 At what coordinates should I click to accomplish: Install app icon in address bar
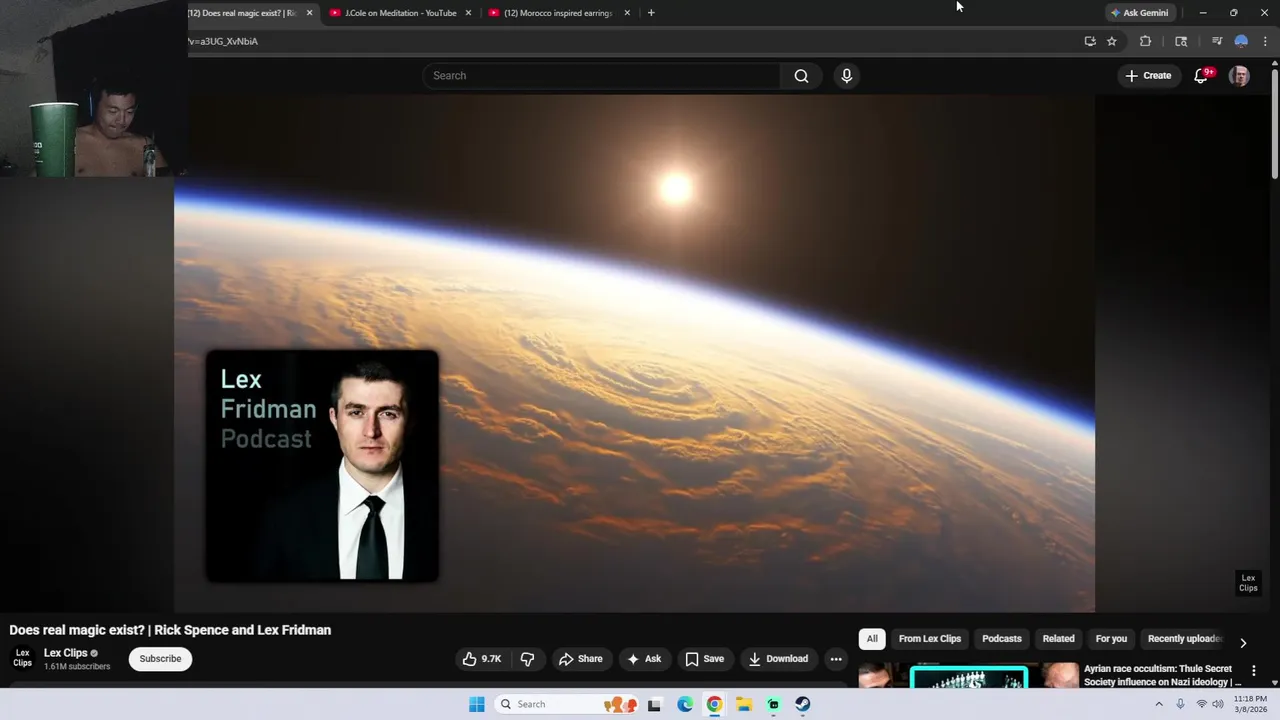pyautogui.click(x=1090, y=41)
